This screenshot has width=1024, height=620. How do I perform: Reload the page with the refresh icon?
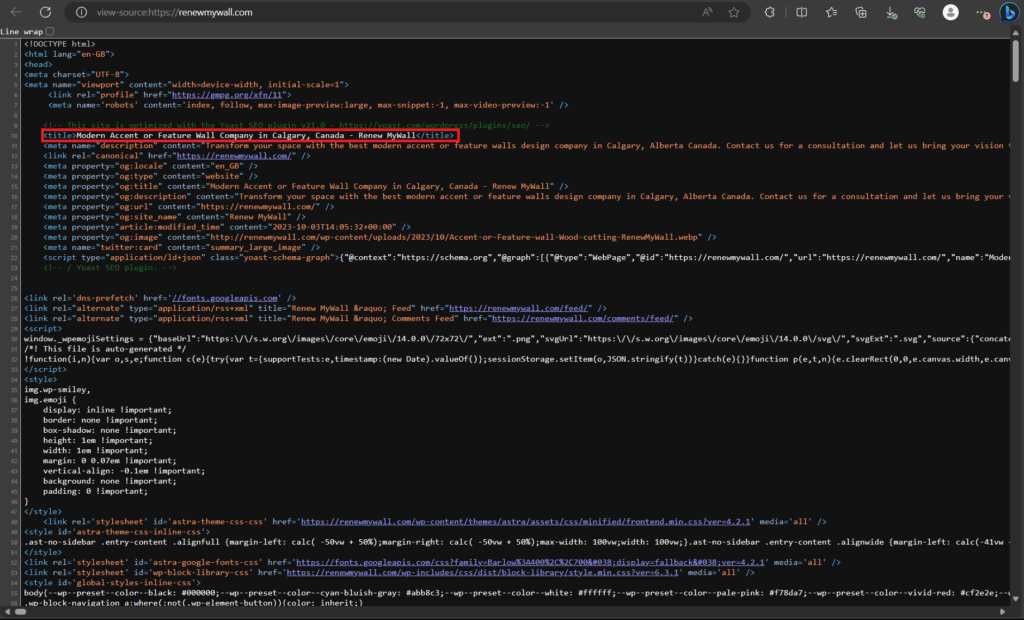[45, 12]
